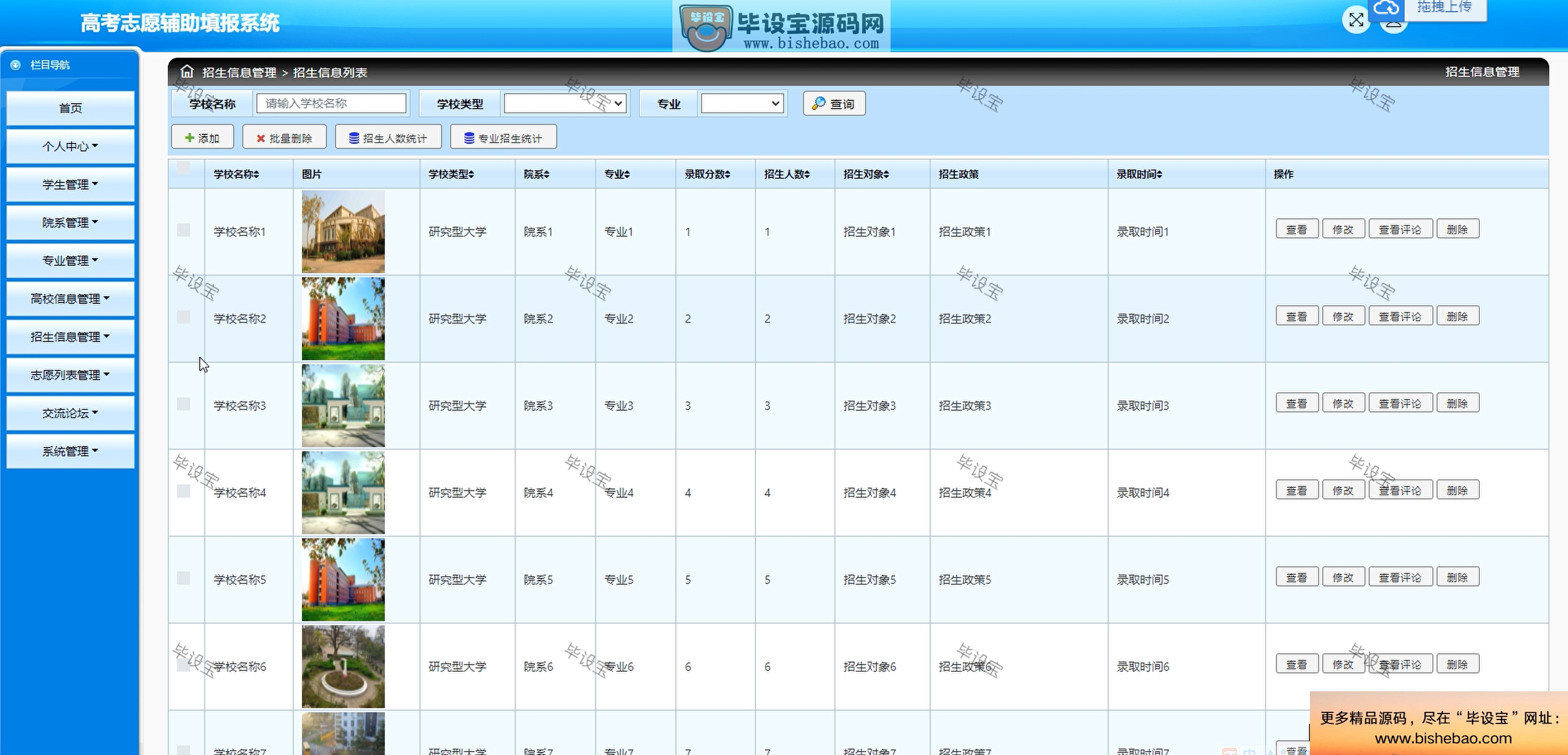The width and height of the screenshot is (1568, 755).
Task: Sort by 招生对象 column arrow
Action: point(886,174)
